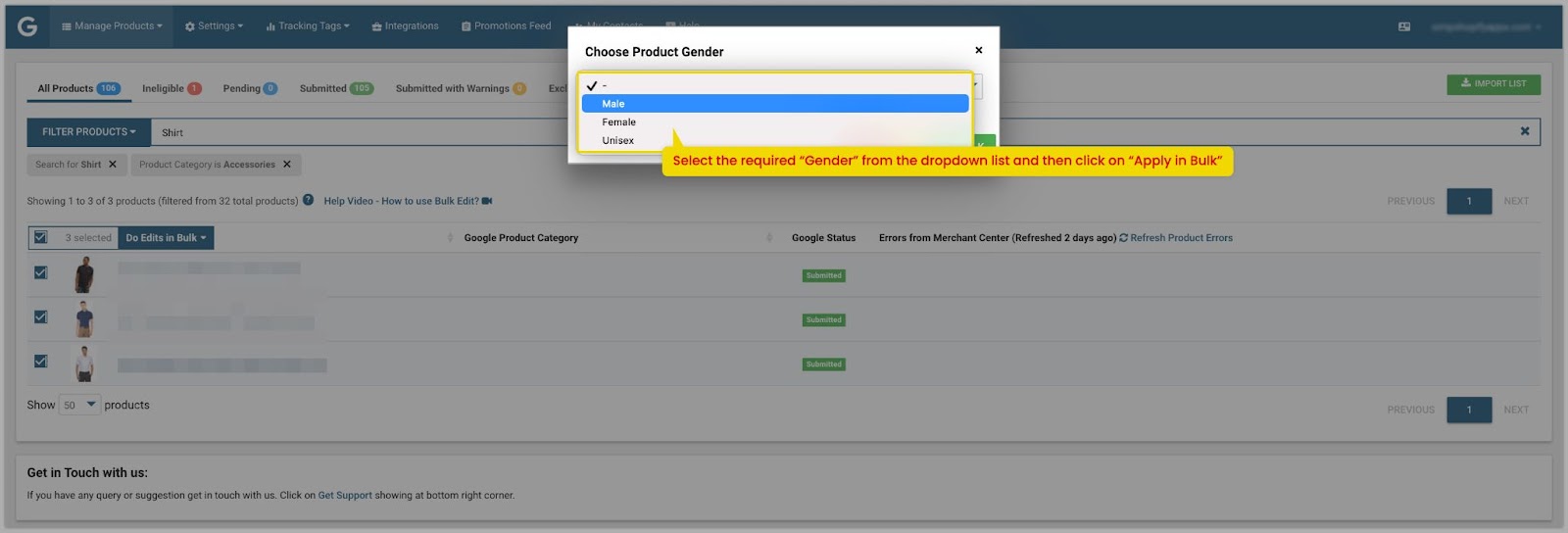This screenshot has width=1568, height=533.
Task: Uncheck the first product row checkbox
Action: tap(40, 272)
